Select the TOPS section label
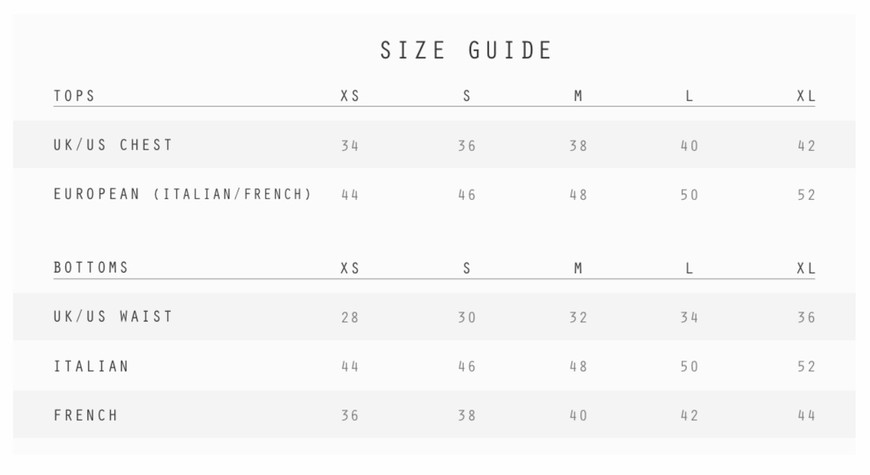Viewport: 870px width, 475px height. pyautogui.click(x=74, y=96)
